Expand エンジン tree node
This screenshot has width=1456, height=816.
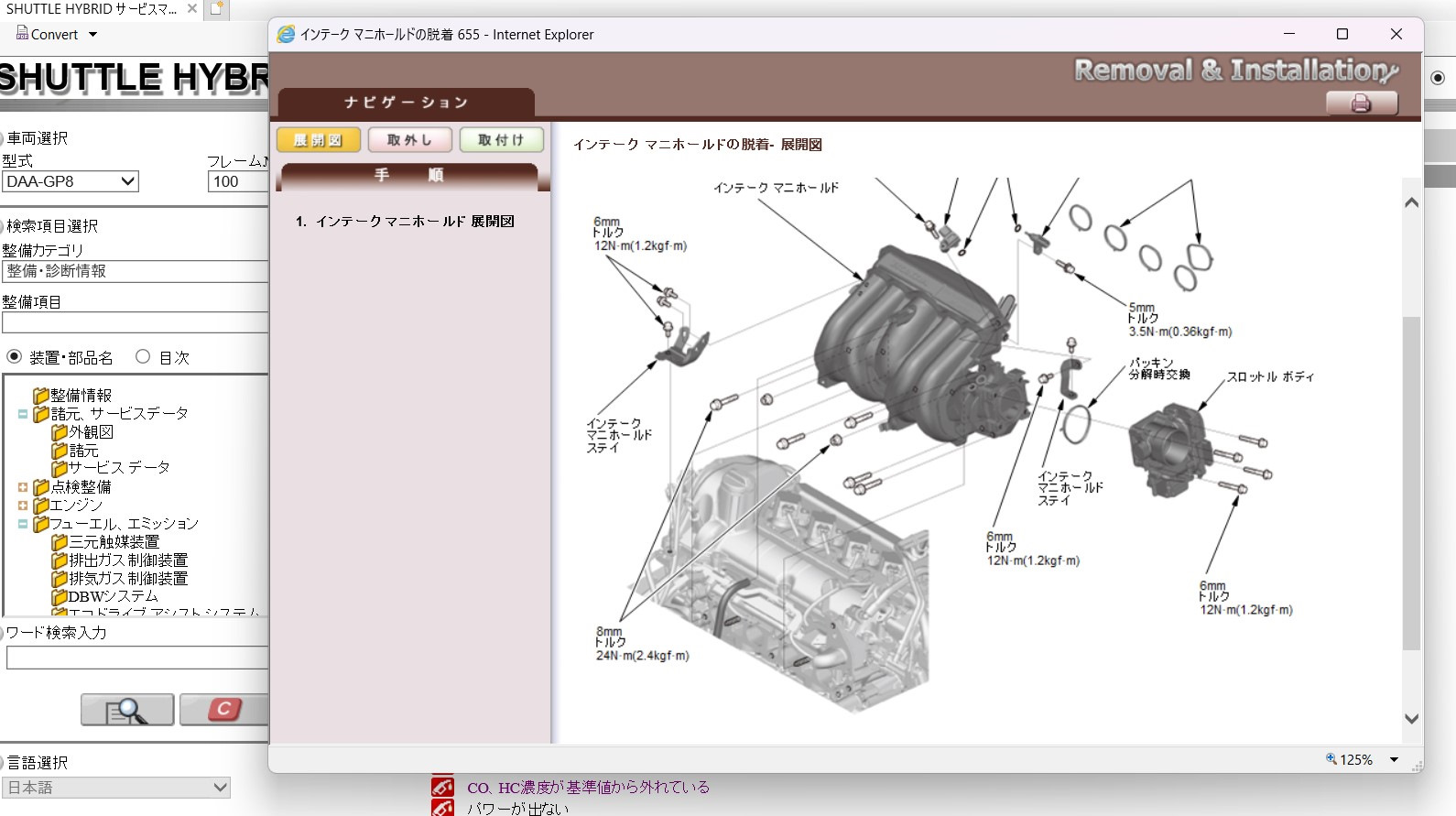point(23,506)
